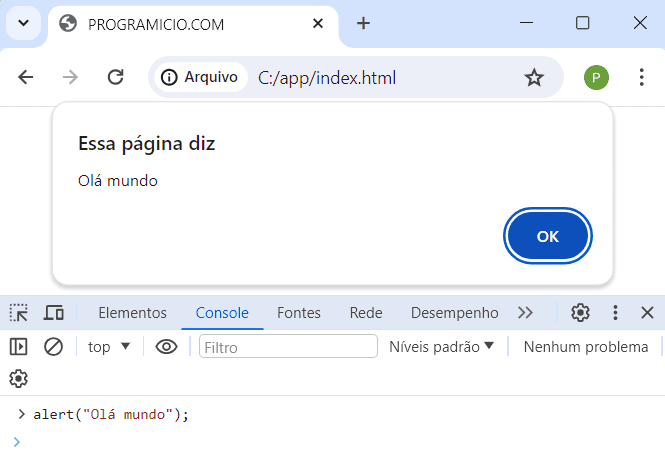Switch to the Fontes tab
Viewport: 665px width, 456px height.
299,313
